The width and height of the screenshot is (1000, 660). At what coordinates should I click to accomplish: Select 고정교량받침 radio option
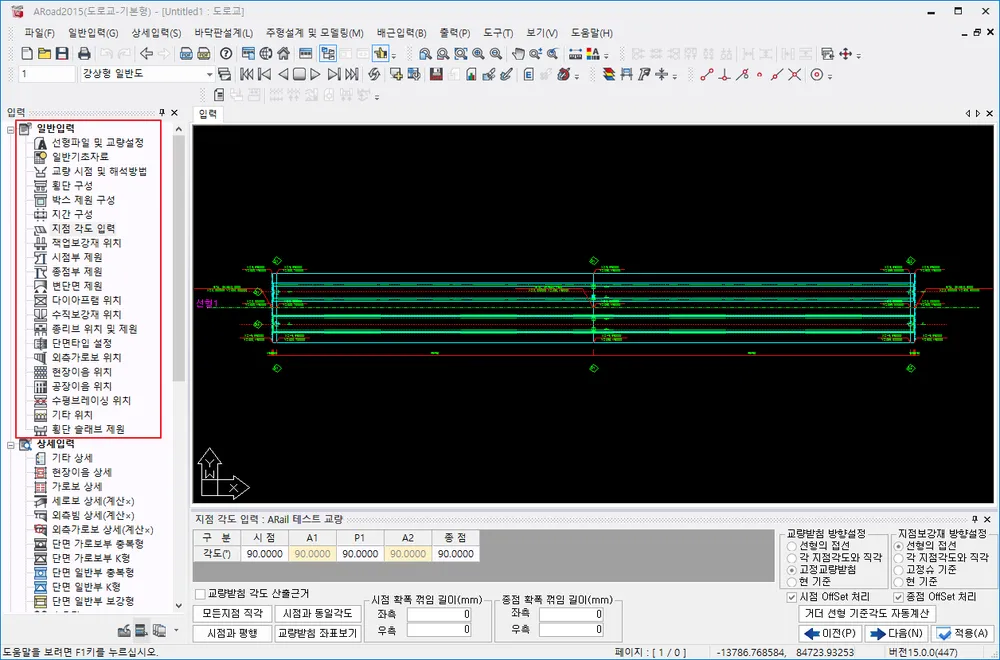(x=791, y=569)
